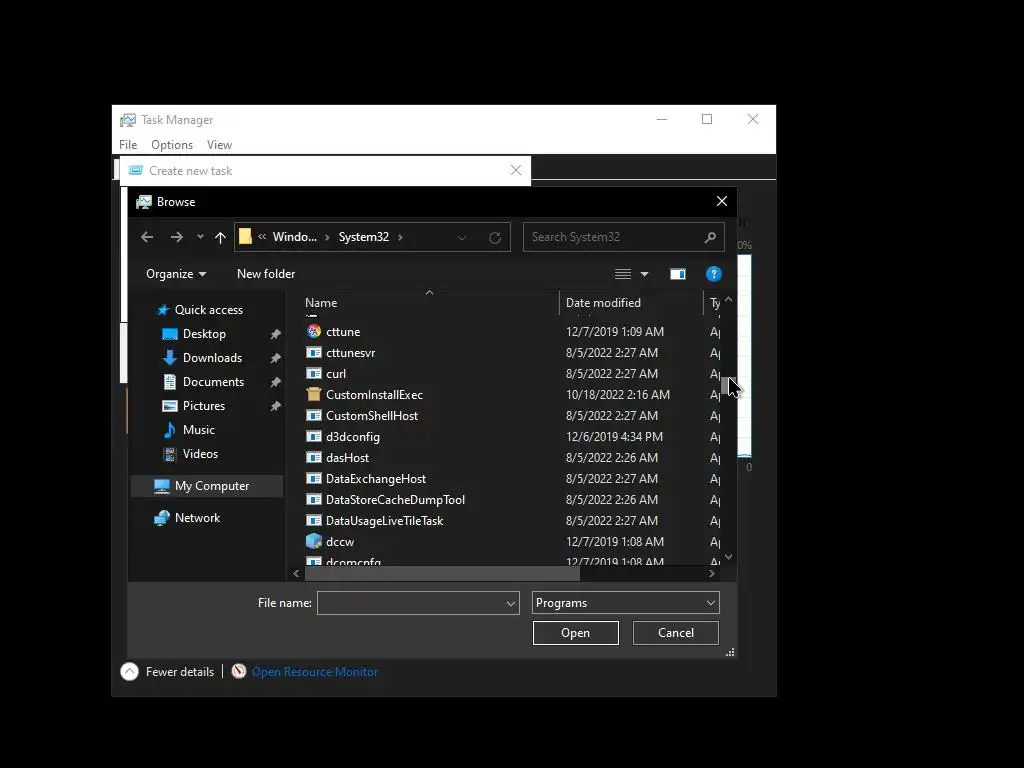Screen dimensions: 1024x768
Task: Click the yellow folder icon in address bar
Action: pyautogui.click(x=246, y=236)
